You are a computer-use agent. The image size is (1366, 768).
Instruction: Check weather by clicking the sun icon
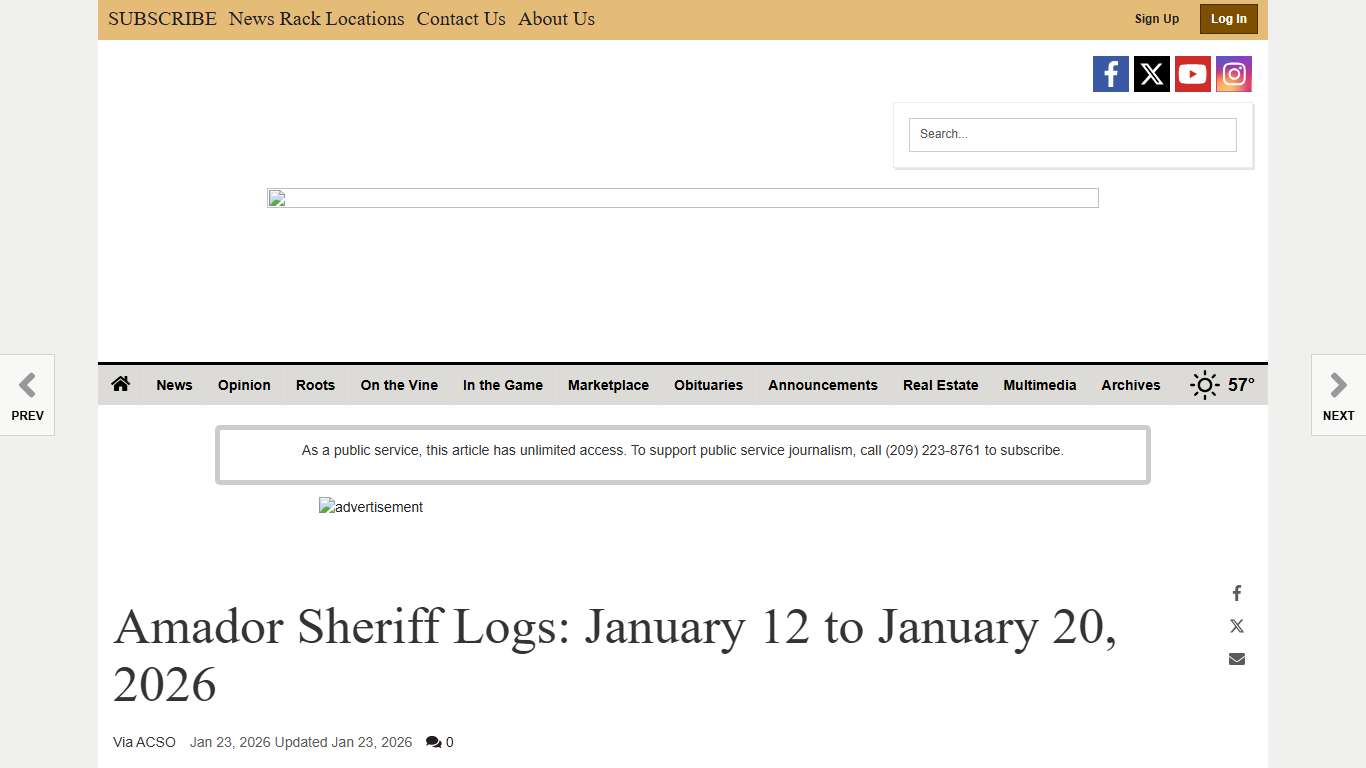point(1204,384)
